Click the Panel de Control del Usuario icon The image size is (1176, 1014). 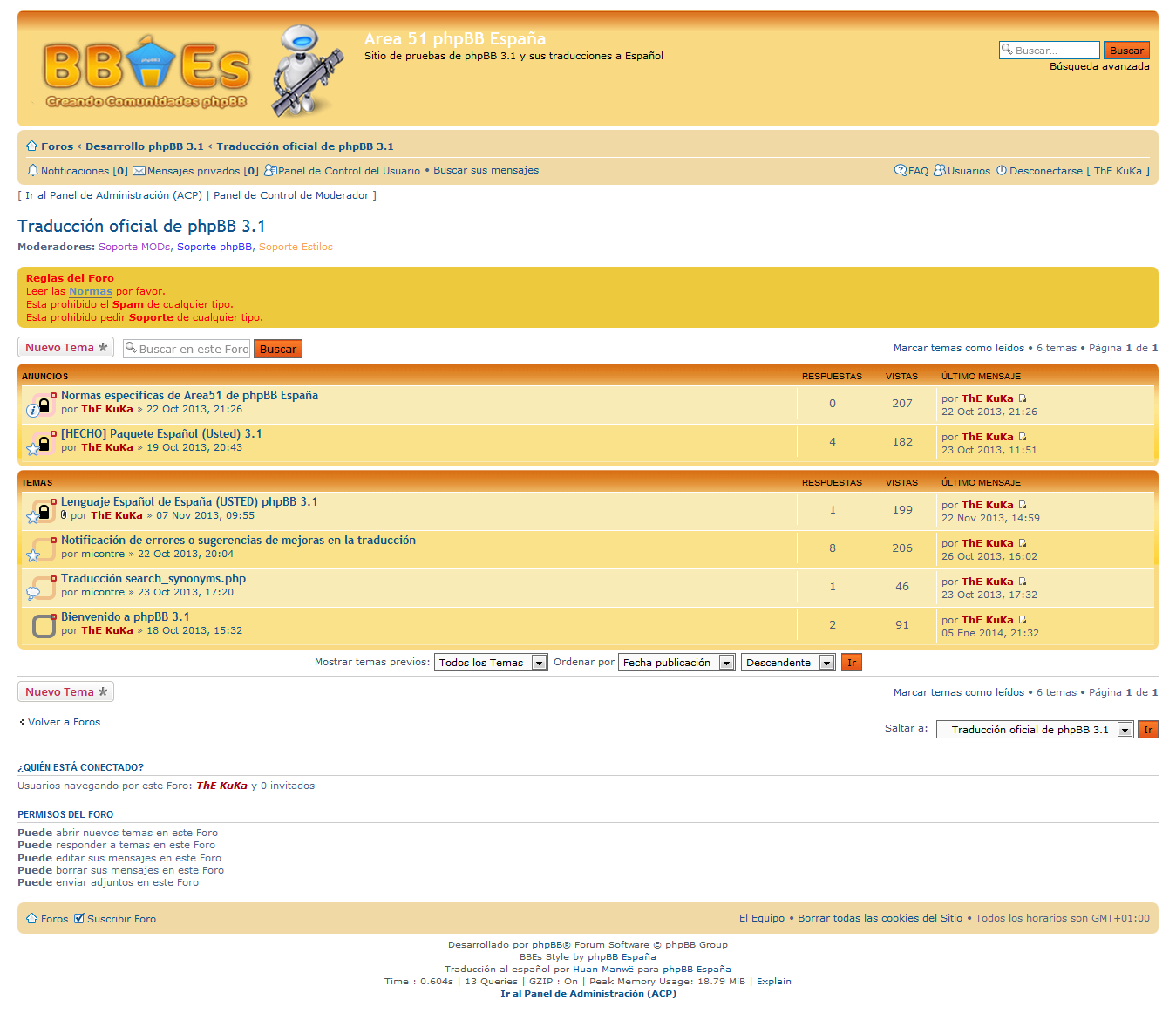click(270, 170)
